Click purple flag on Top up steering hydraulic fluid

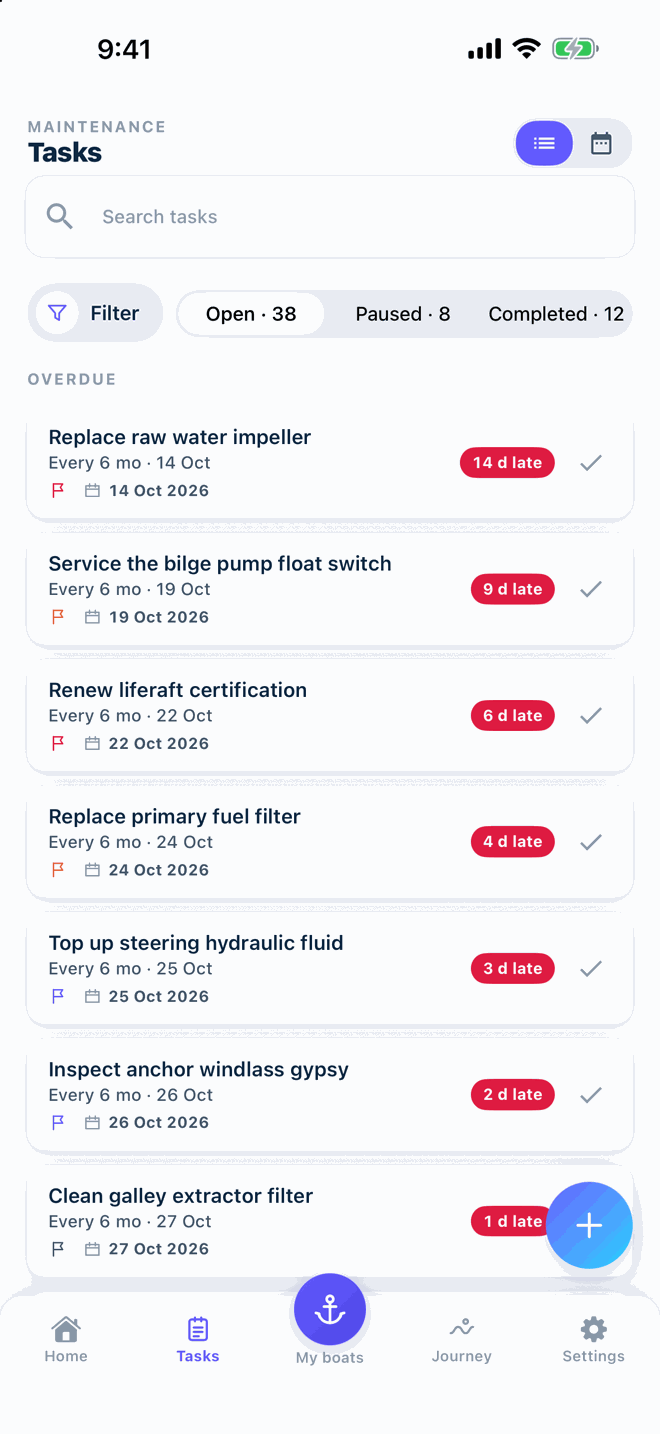click(x=58, y=996)
